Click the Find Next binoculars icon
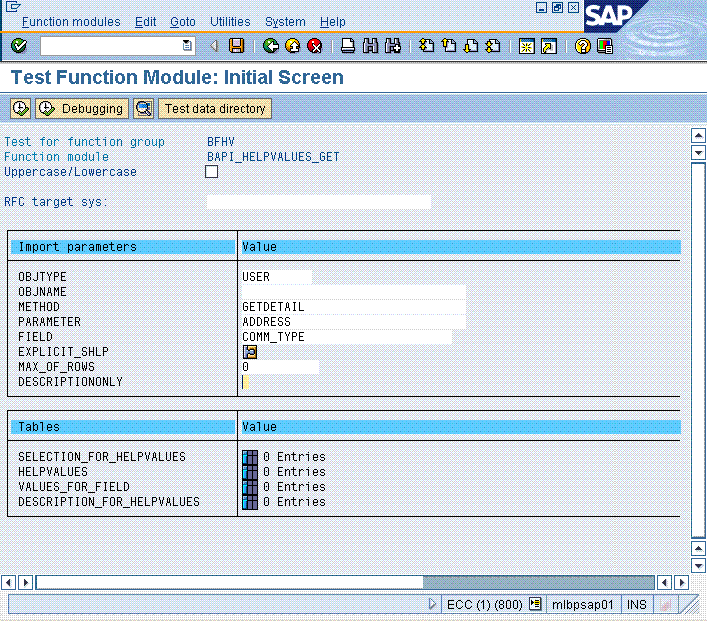The height and width of the screenshot is (622, 707). (x=393, y=46)
